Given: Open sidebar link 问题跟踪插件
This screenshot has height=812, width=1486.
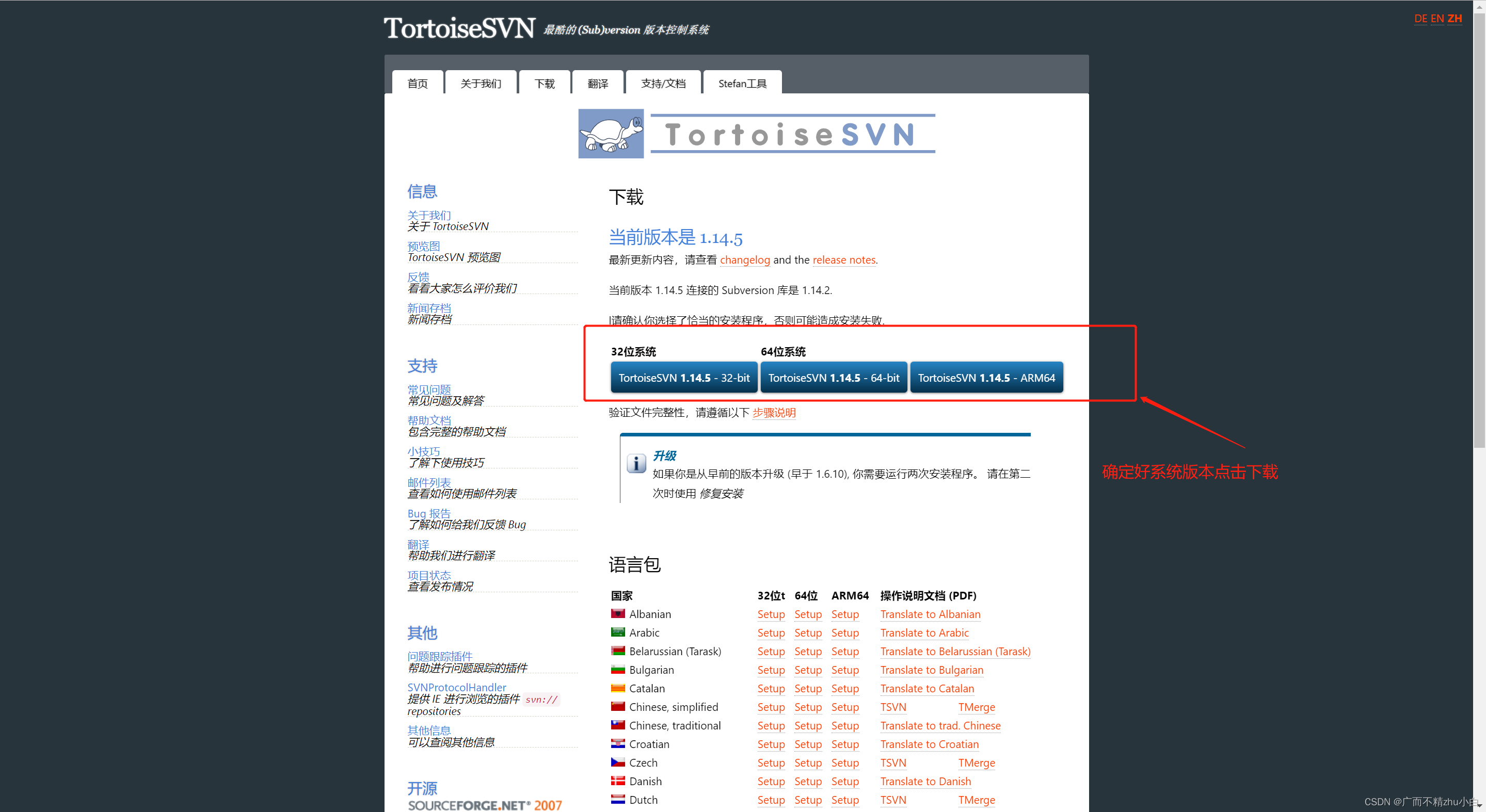Looking at the screenshot, I should 440,656.
